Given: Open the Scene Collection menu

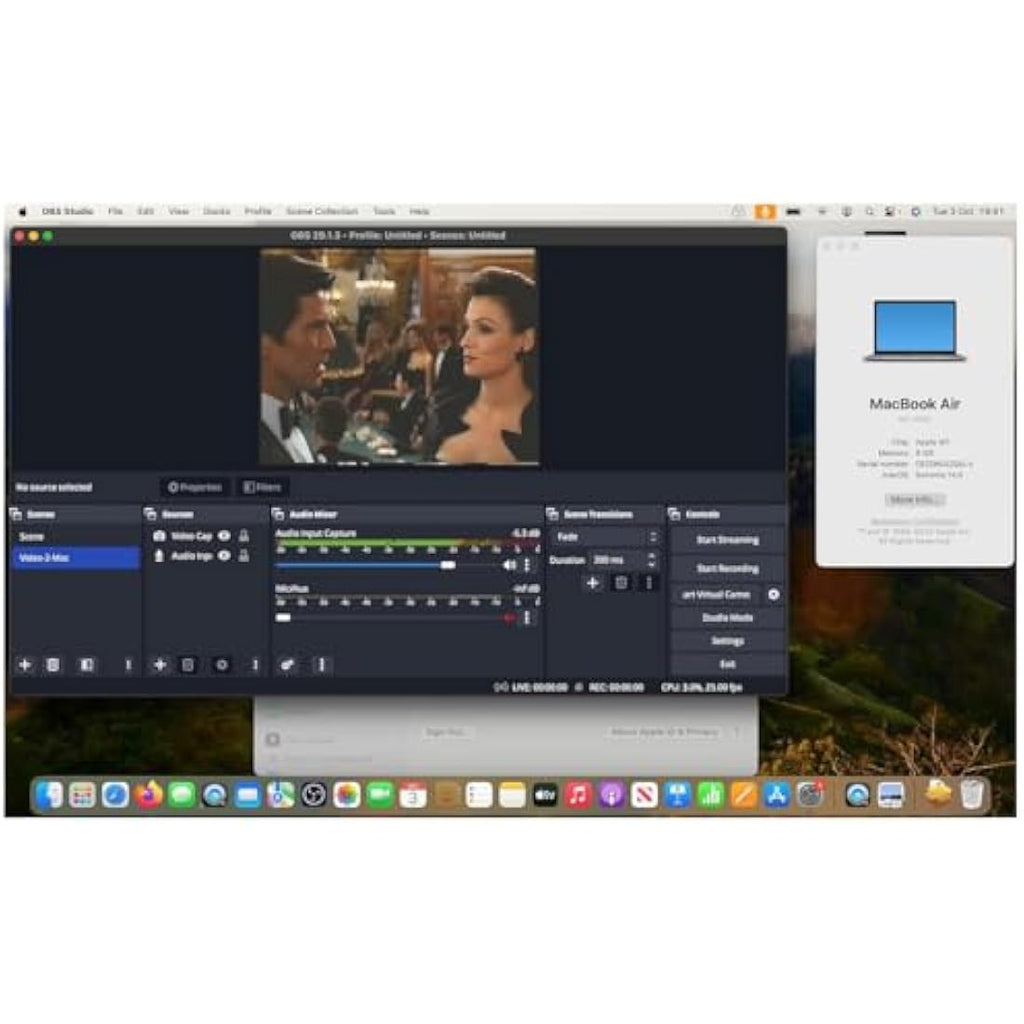Looking at the screenshot, I should 322,211.
